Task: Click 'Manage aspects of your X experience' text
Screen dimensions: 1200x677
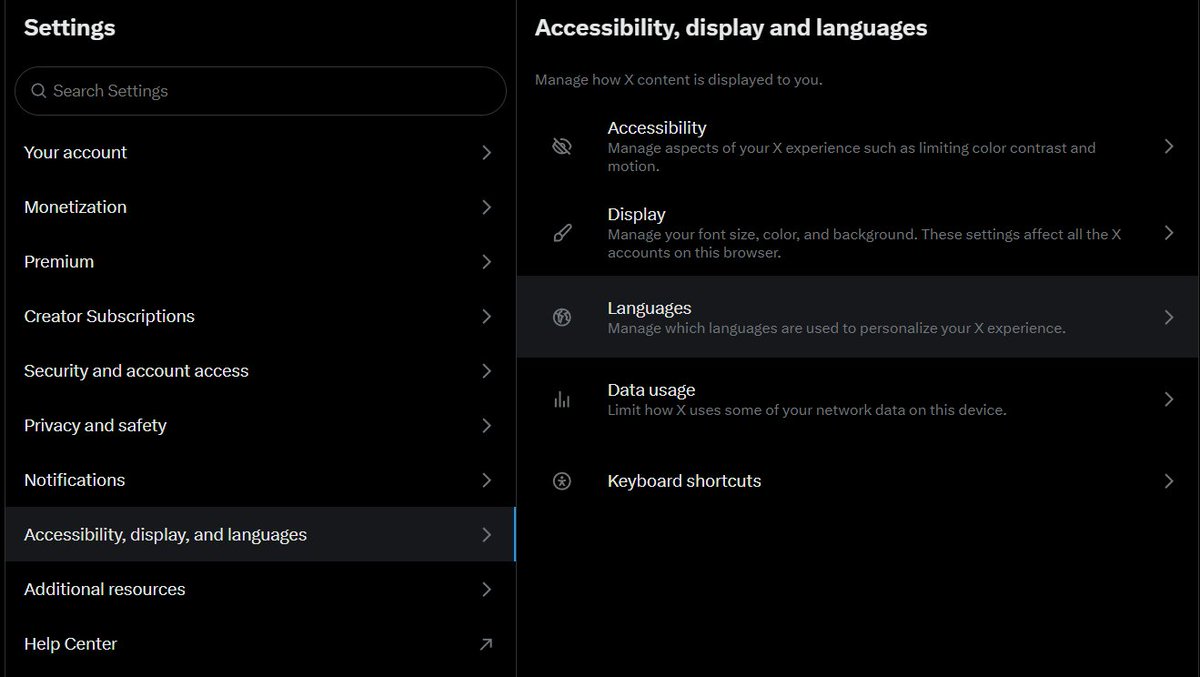Action: tap(852, 157)
